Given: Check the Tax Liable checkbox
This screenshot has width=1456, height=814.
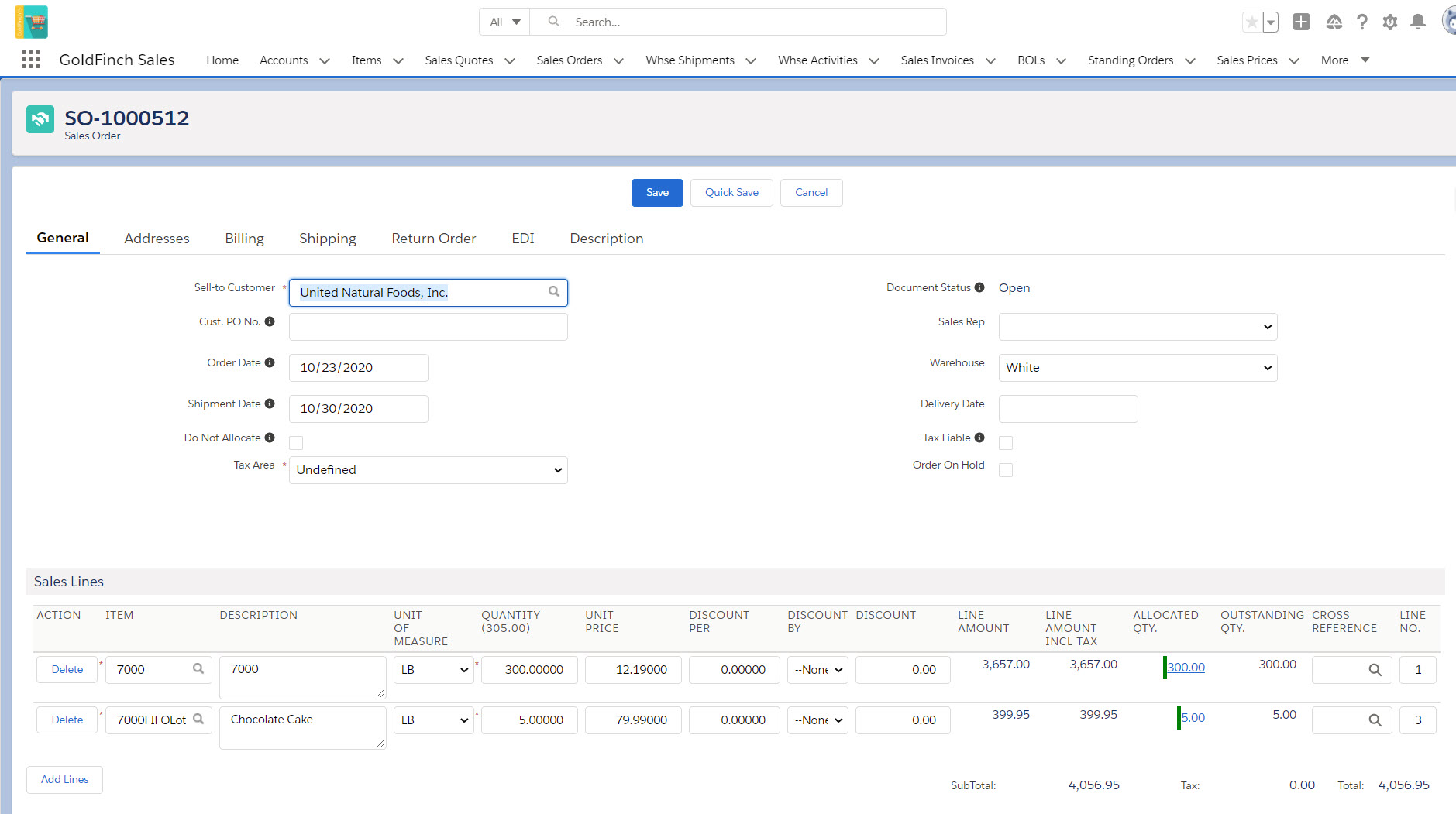Looking at the screenshot, I should pyautogui.click(x=1006, y=443).
